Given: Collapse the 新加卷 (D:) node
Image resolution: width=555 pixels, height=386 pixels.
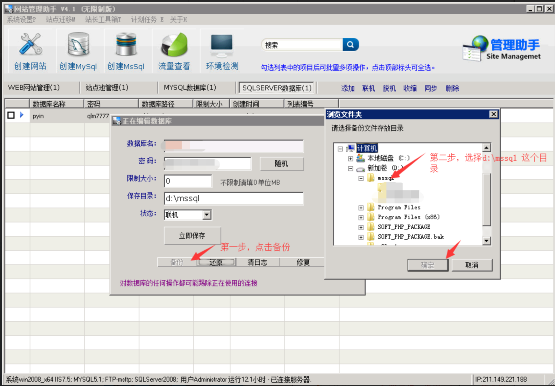Looking at the screenshot, I should 350,168.
